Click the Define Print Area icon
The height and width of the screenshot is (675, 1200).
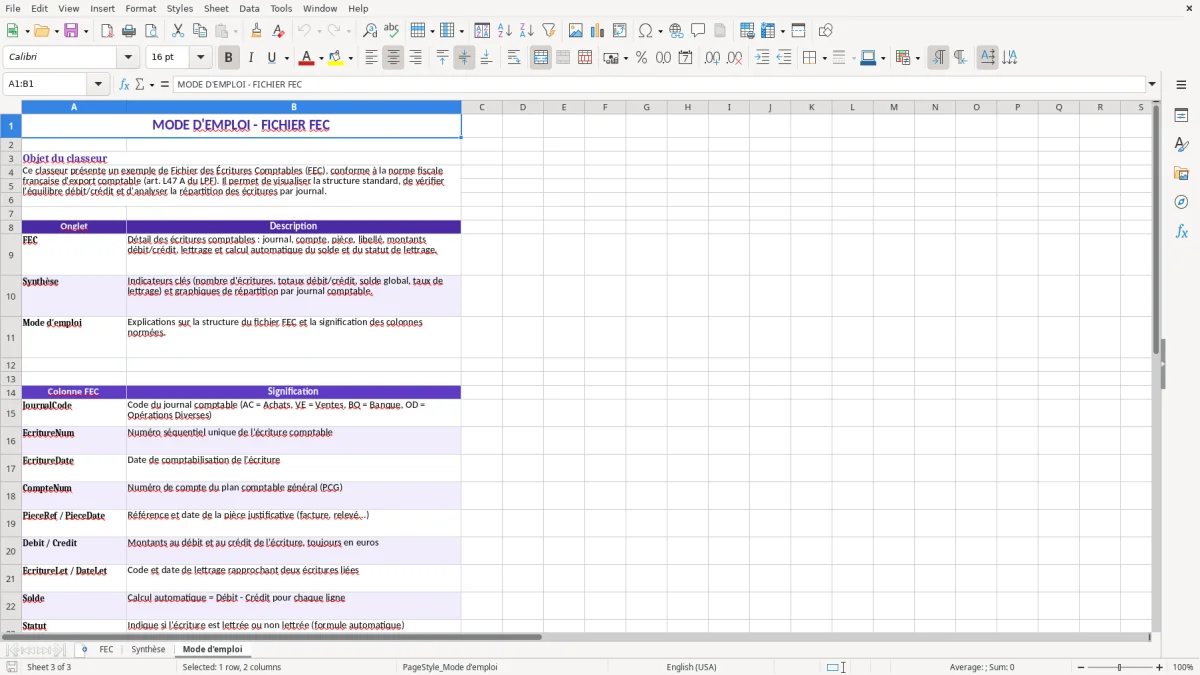(747, 31)
